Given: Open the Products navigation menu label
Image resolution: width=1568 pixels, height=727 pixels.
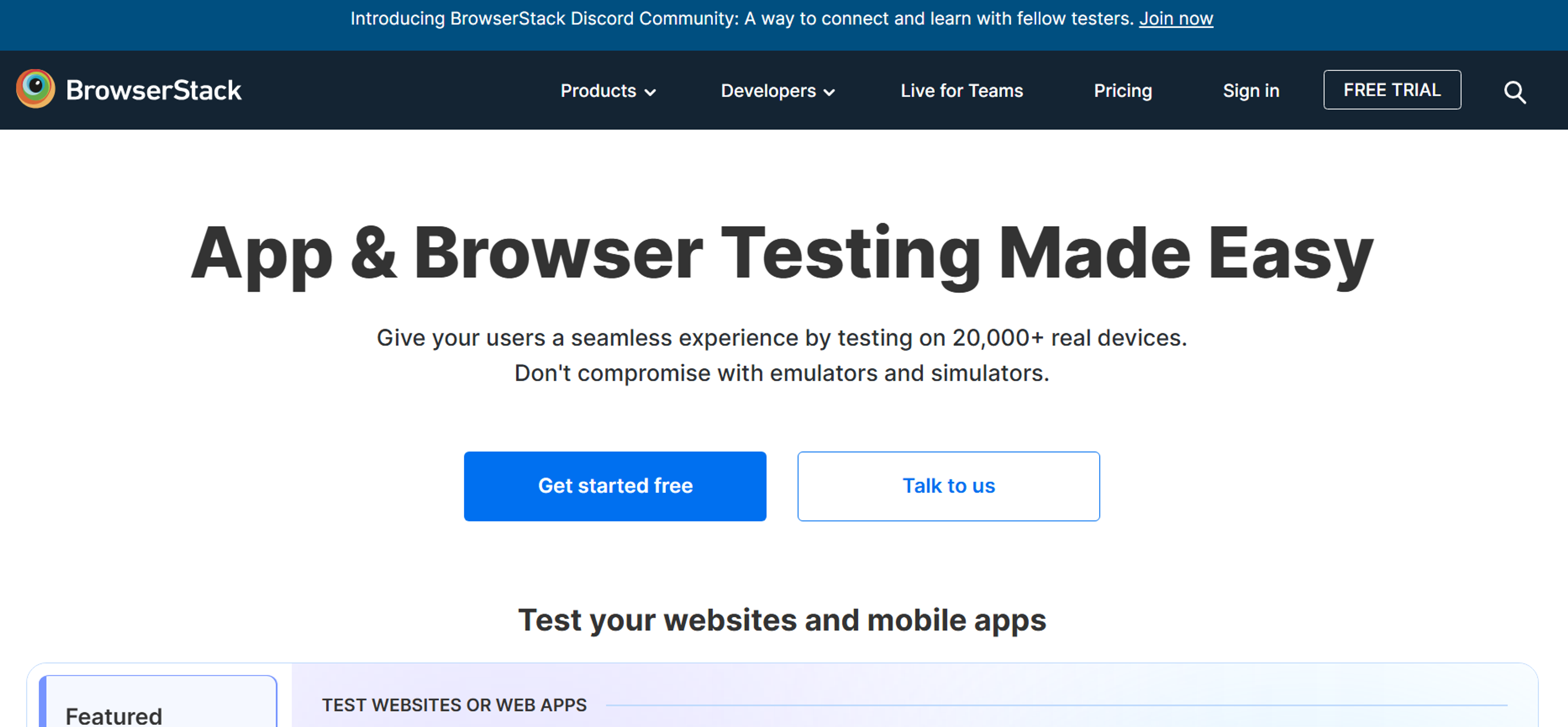Looking at the screenshot, I should coord(598,91).
